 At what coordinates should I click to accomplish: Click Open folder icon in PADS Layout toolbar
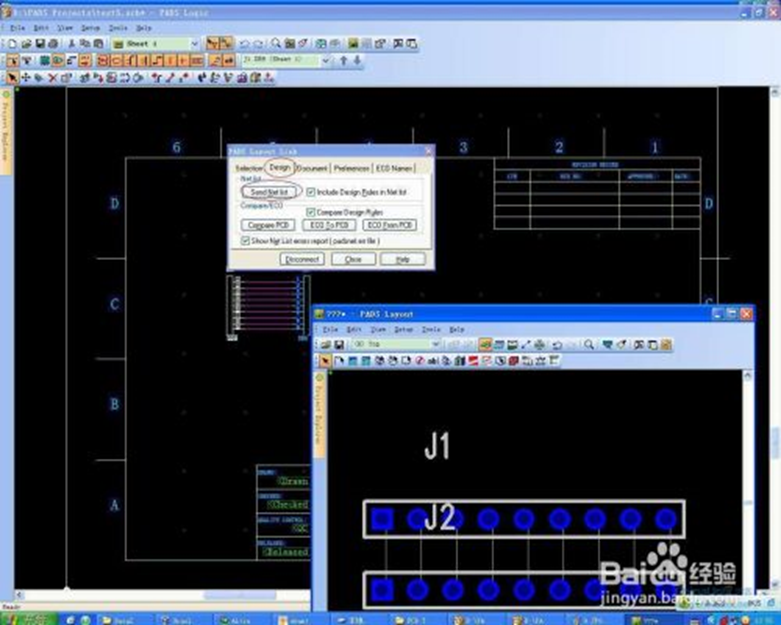pyautogui.click(x=326, y=344)
